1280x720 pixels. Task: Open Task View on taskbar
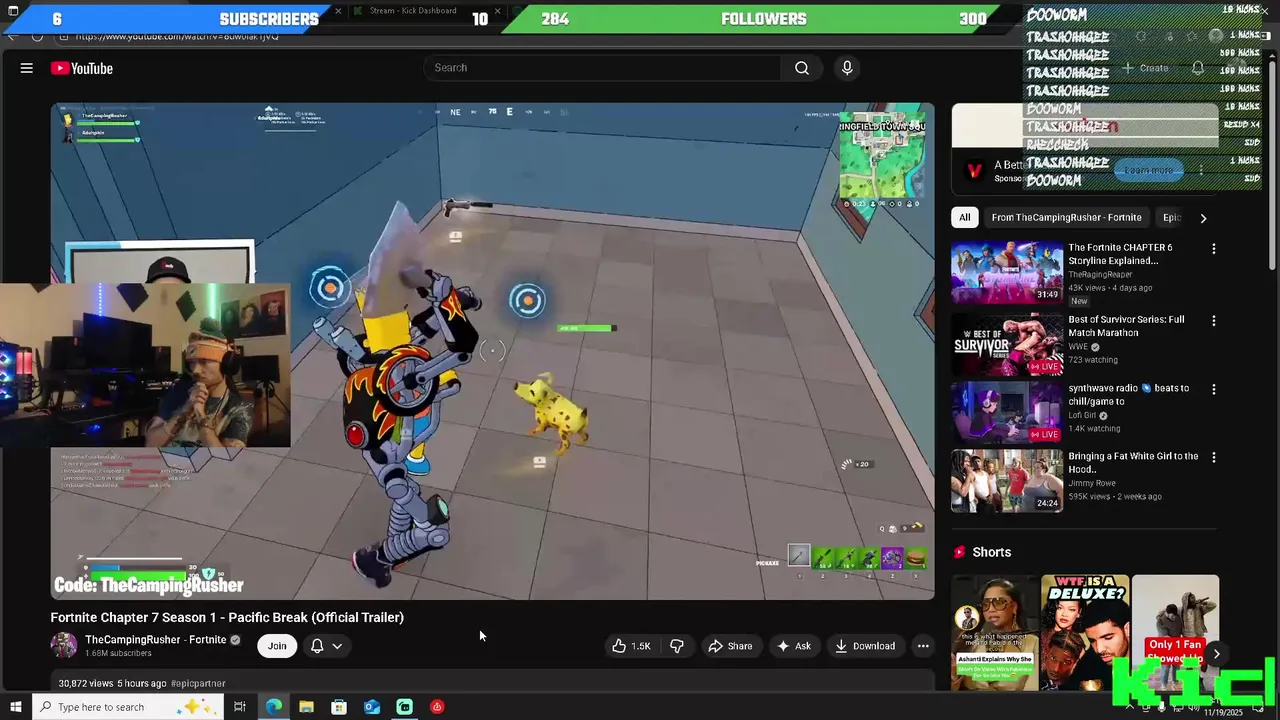point(240,707)
